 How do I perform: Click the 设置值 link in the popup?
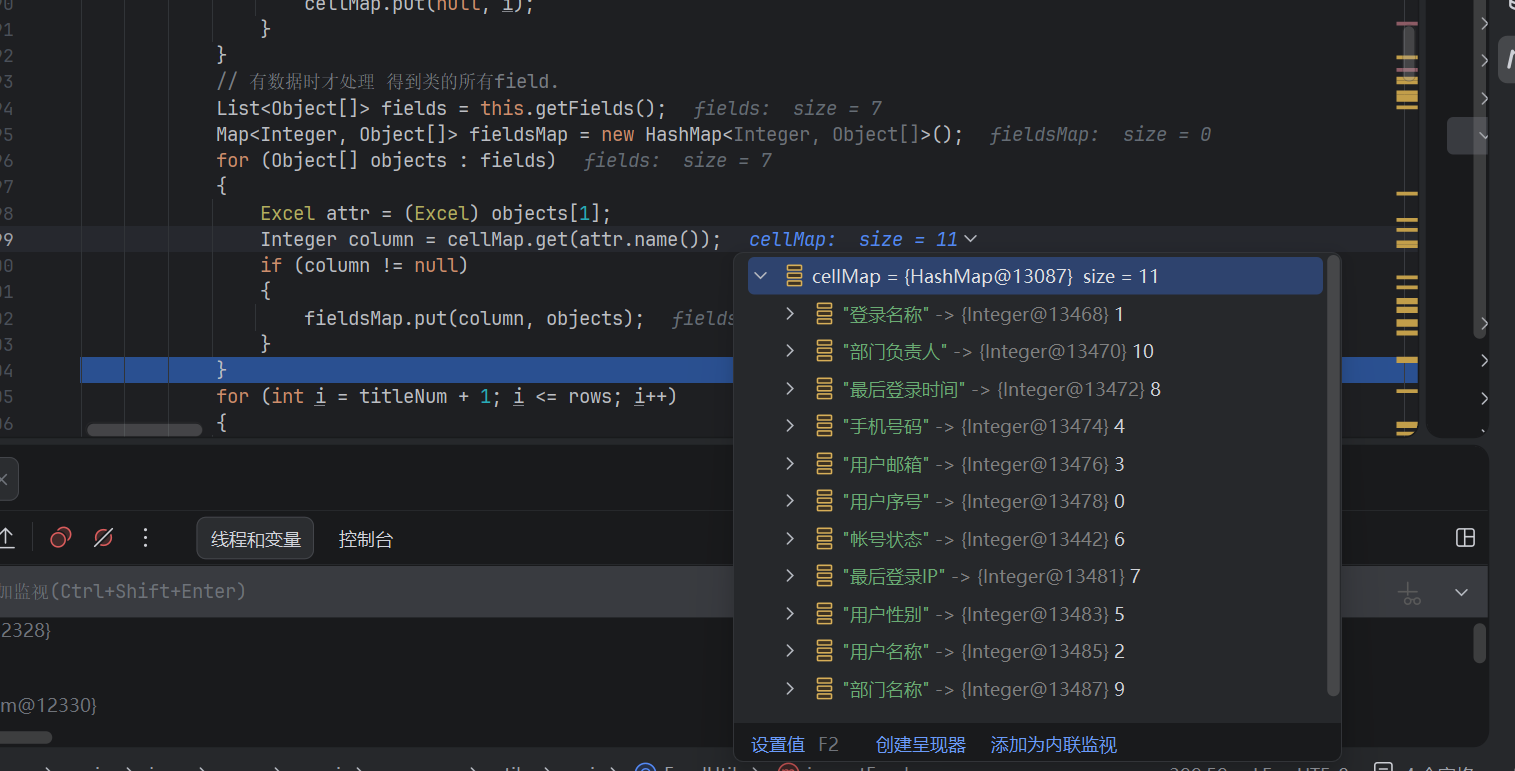(778, 745)
